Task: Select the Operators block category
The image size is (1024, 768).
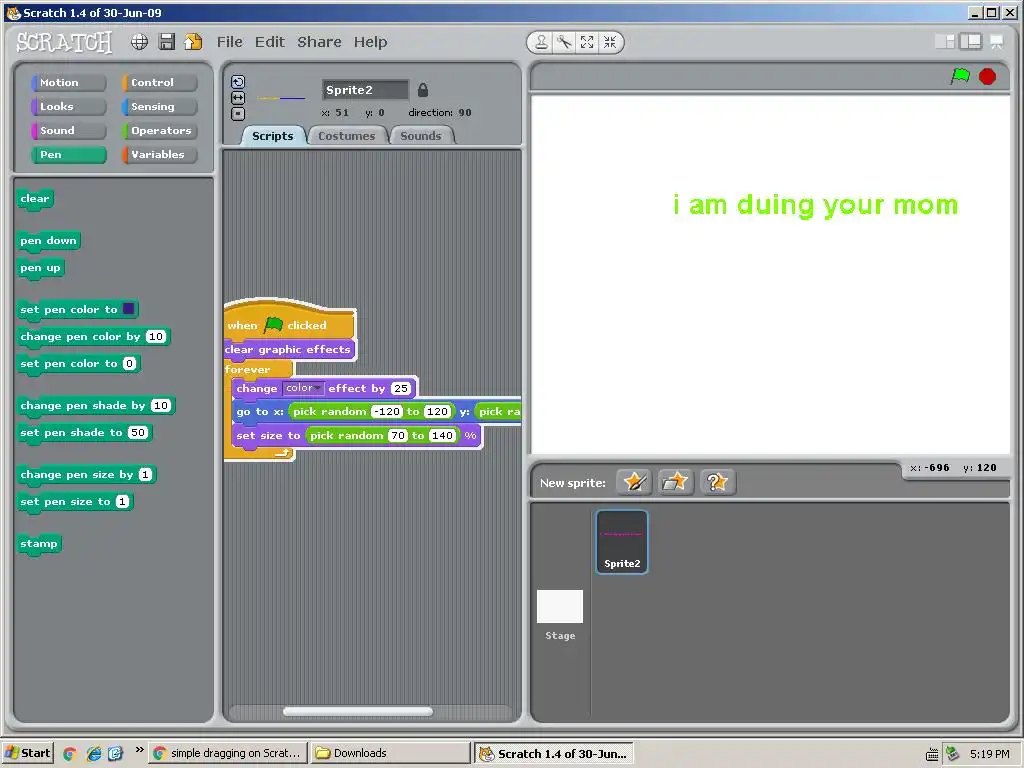Action: [159, 131]
